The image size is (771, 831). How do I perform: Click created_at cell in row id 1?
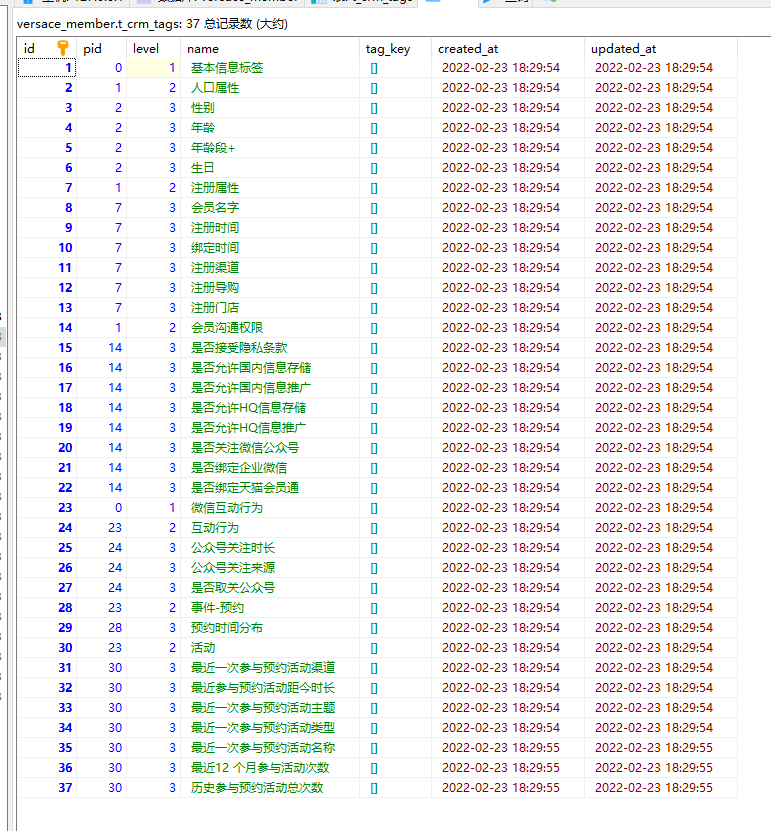(x=508, y=68)
